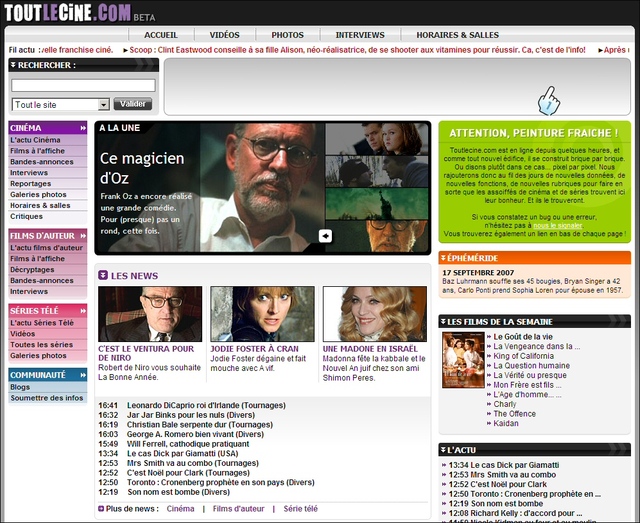Screen dimensions: 640x523
Task: Click the arrow icon in Cinéma sidebar header
Action: click(x=81, y=128)
